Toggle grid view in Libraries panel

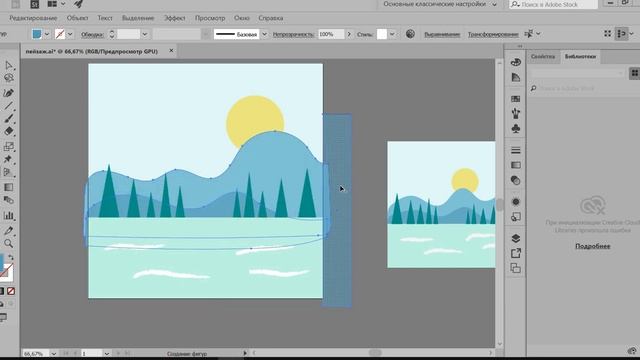(634, 73)
